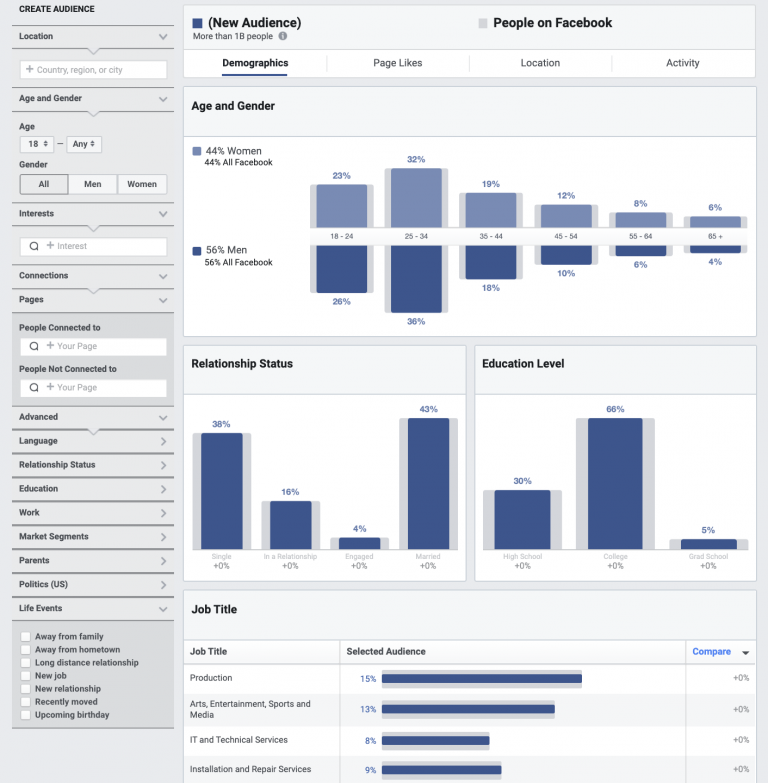Open the maximum age Any dropdown

coord(84,144)
